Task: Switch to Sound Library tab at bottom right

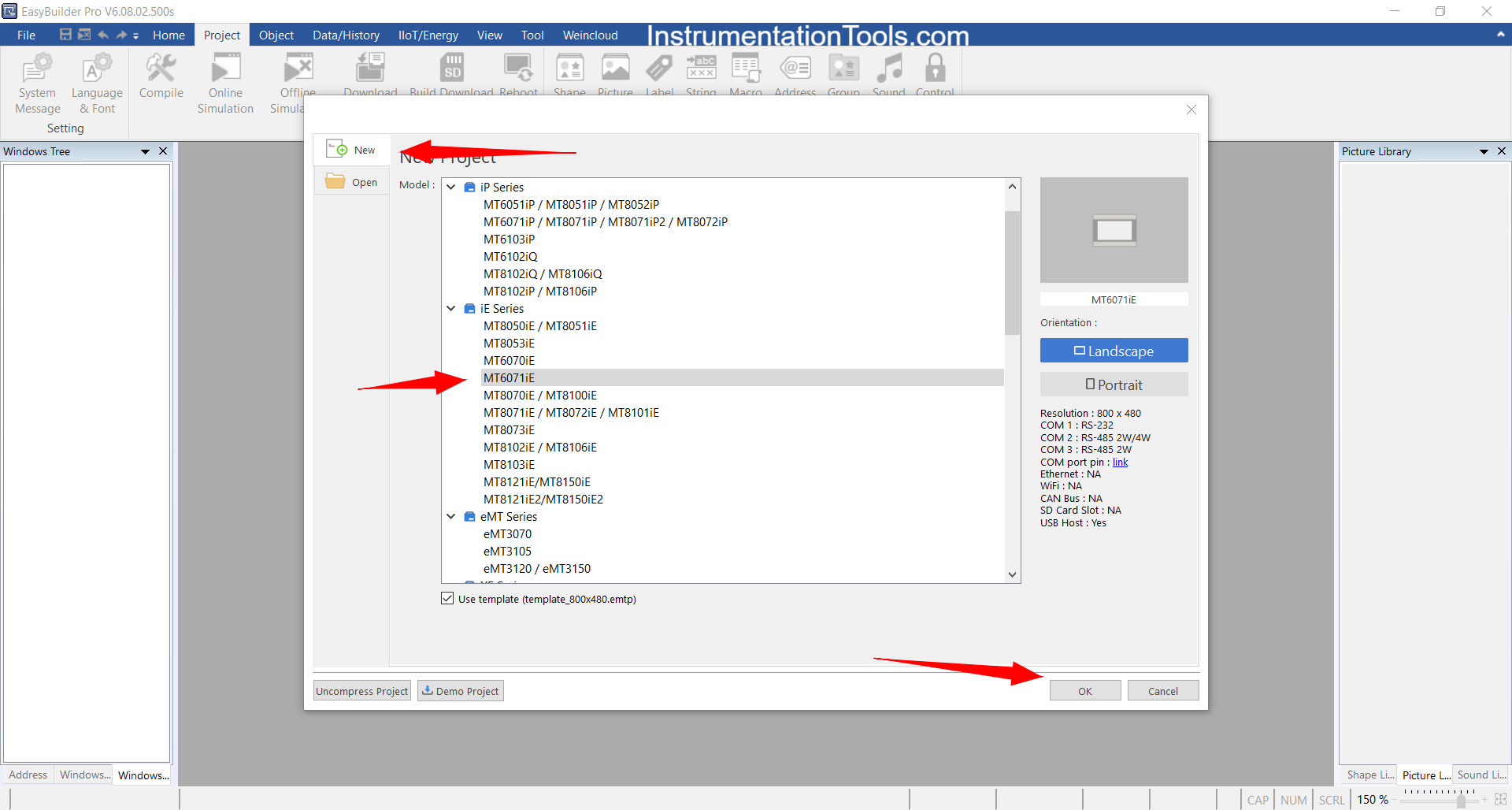Action: click(1480, 775)
